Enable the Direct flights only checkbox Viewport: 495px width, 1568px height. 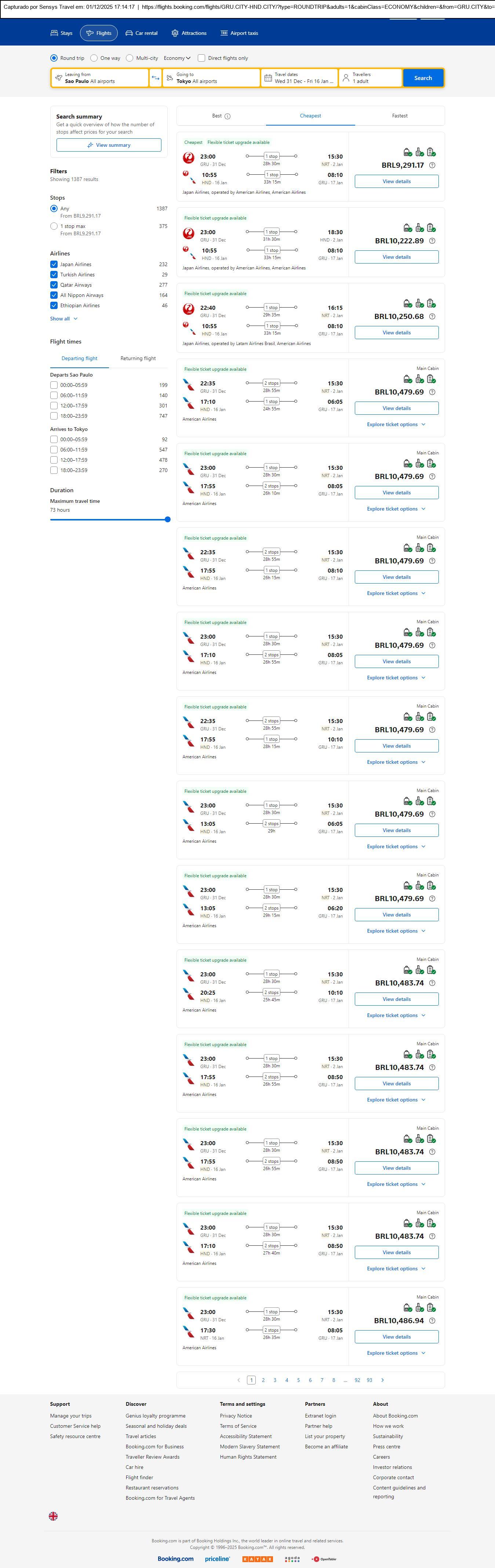201,58
